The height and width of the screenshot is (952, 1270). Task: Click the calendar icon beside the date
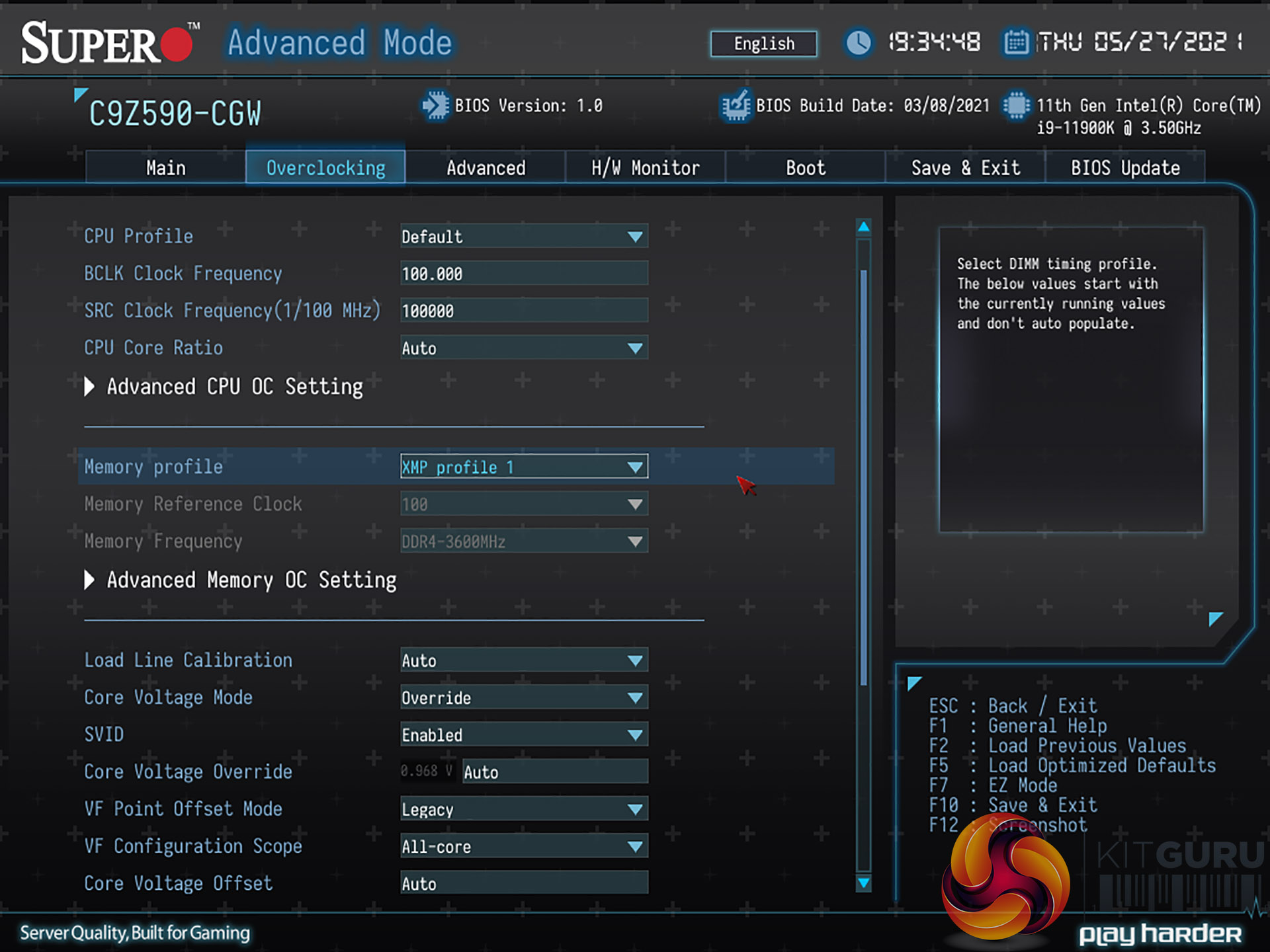(x=1016, y=43)
